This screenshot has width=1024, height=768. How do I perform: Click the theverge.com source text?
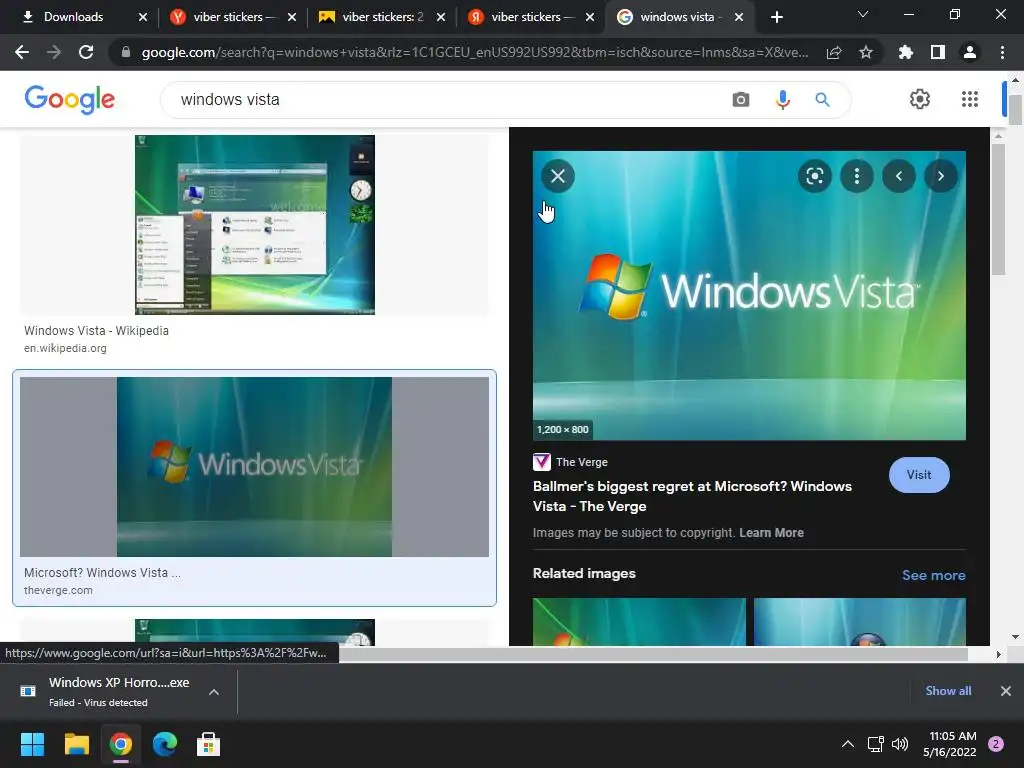(x=58, y=590)
